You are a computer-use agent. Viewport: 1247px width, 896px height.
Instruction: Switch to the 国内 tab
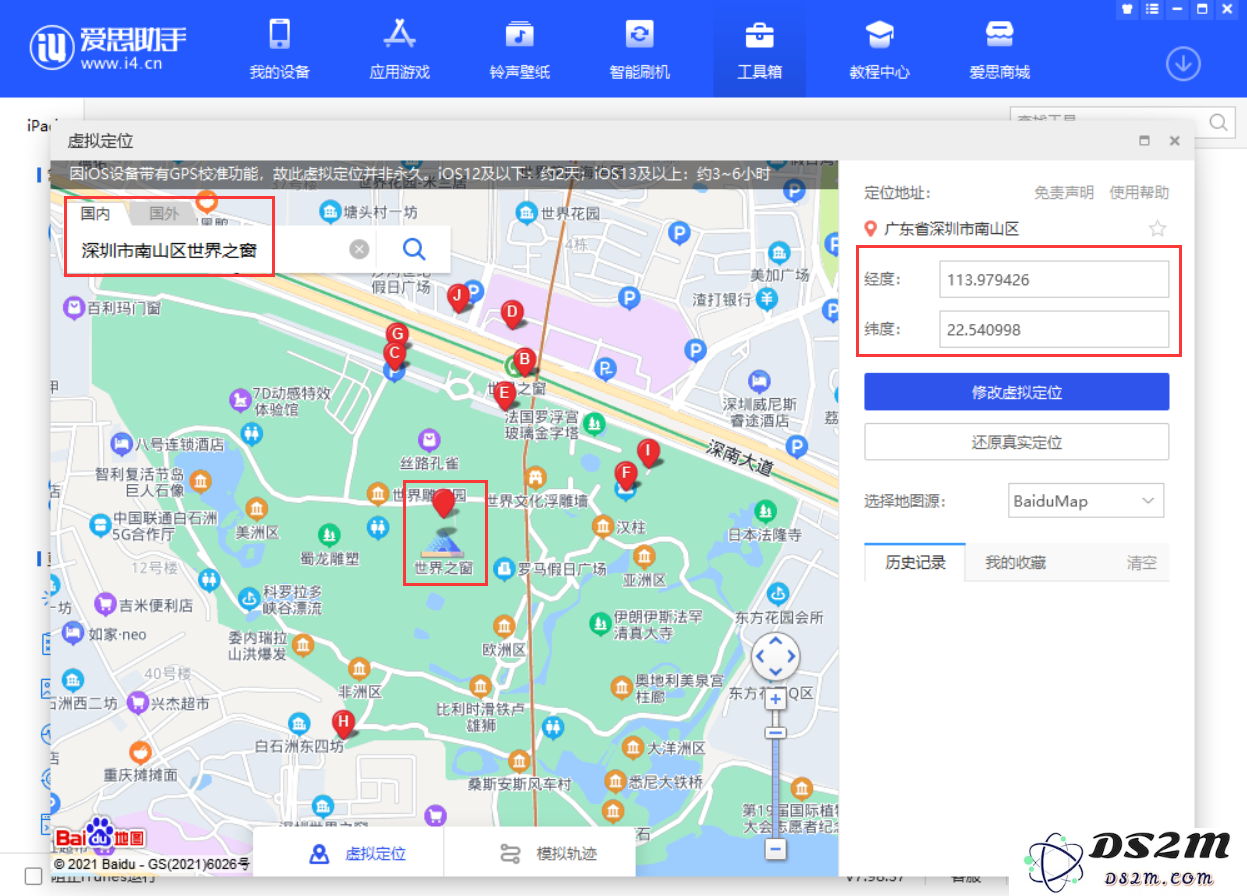95,213
